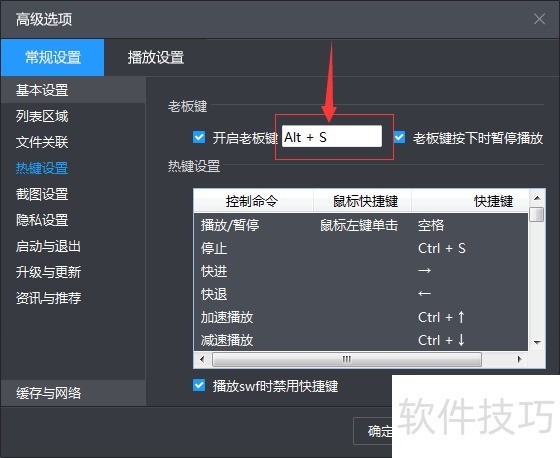Click the vertical scrollbar thumb of hotkey list

(x=537, y=215)
